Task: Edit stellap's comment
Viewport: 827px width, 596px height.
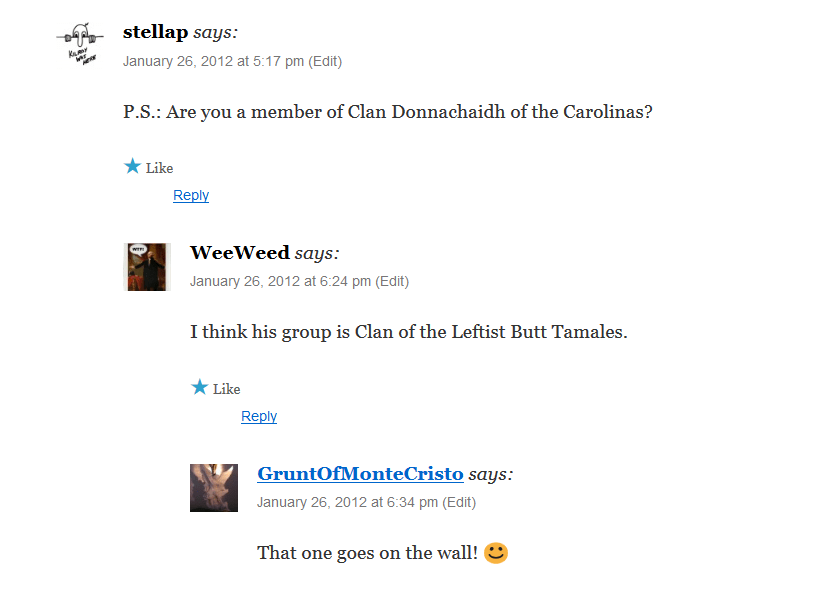Action: point(325,61)
